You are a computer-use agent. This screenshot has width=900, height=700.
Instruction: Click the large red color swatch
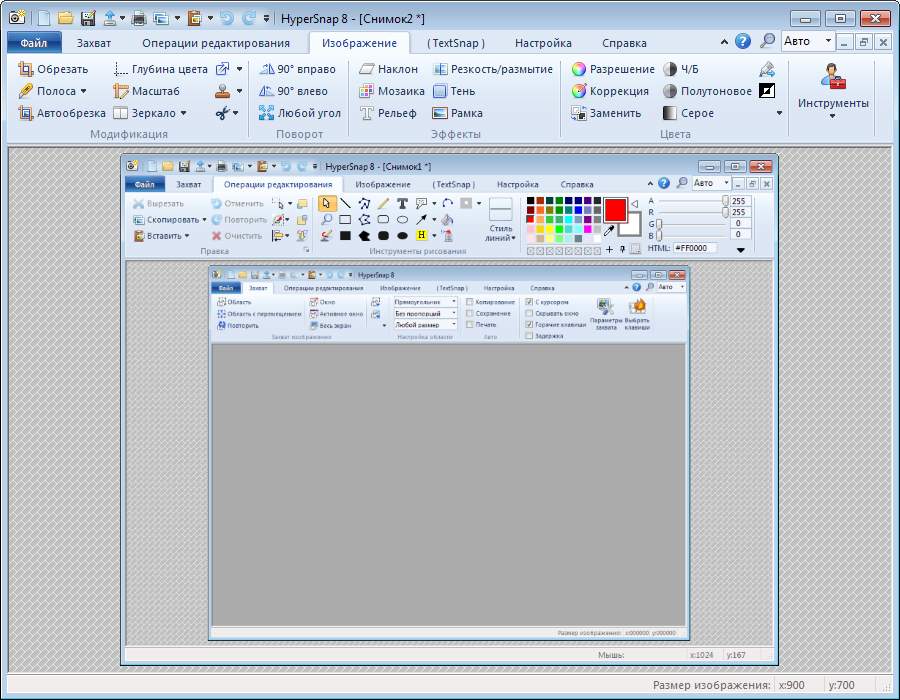615,209
